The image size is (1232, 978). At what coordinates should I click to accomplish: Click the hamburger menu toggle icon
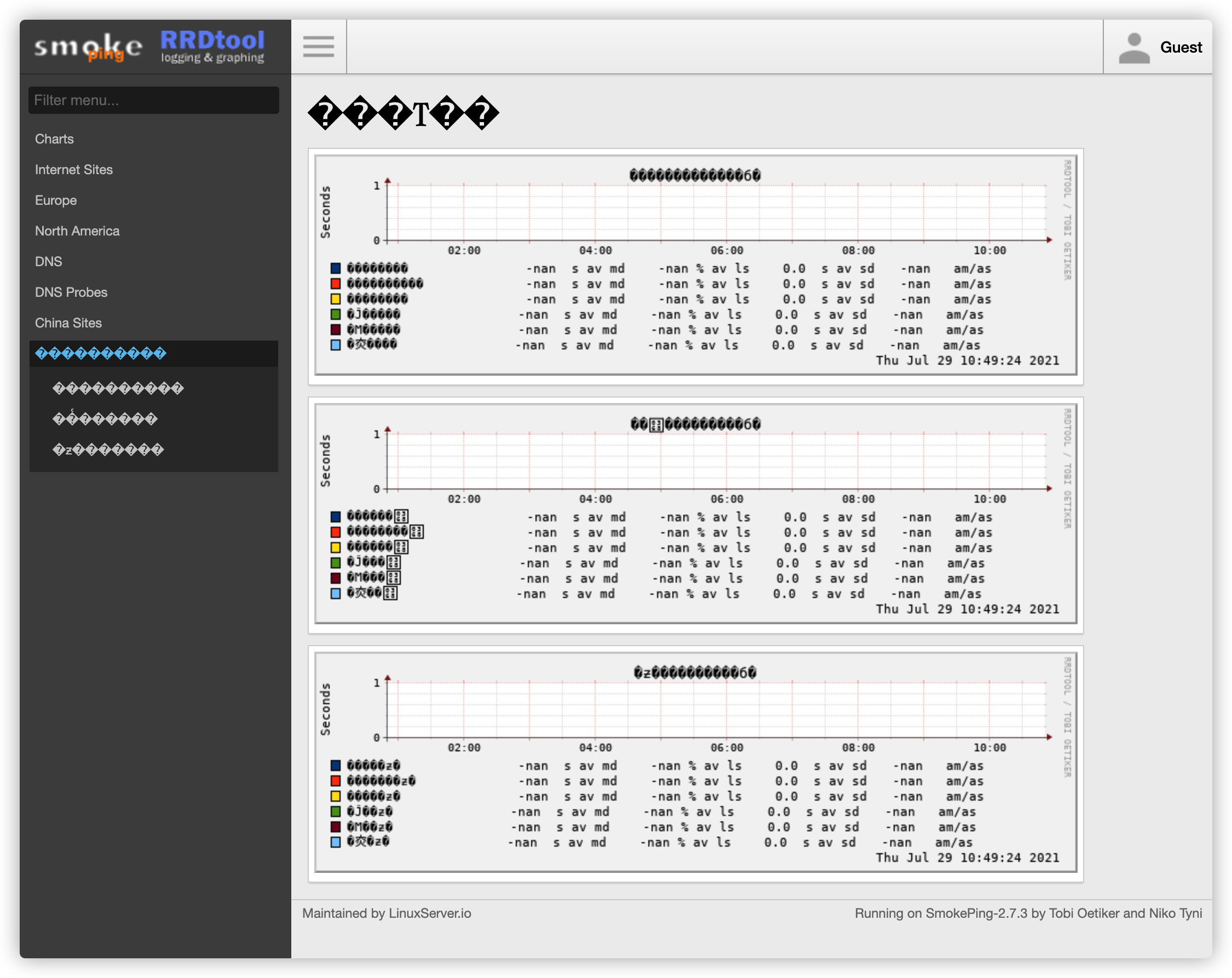click(318, 47)
